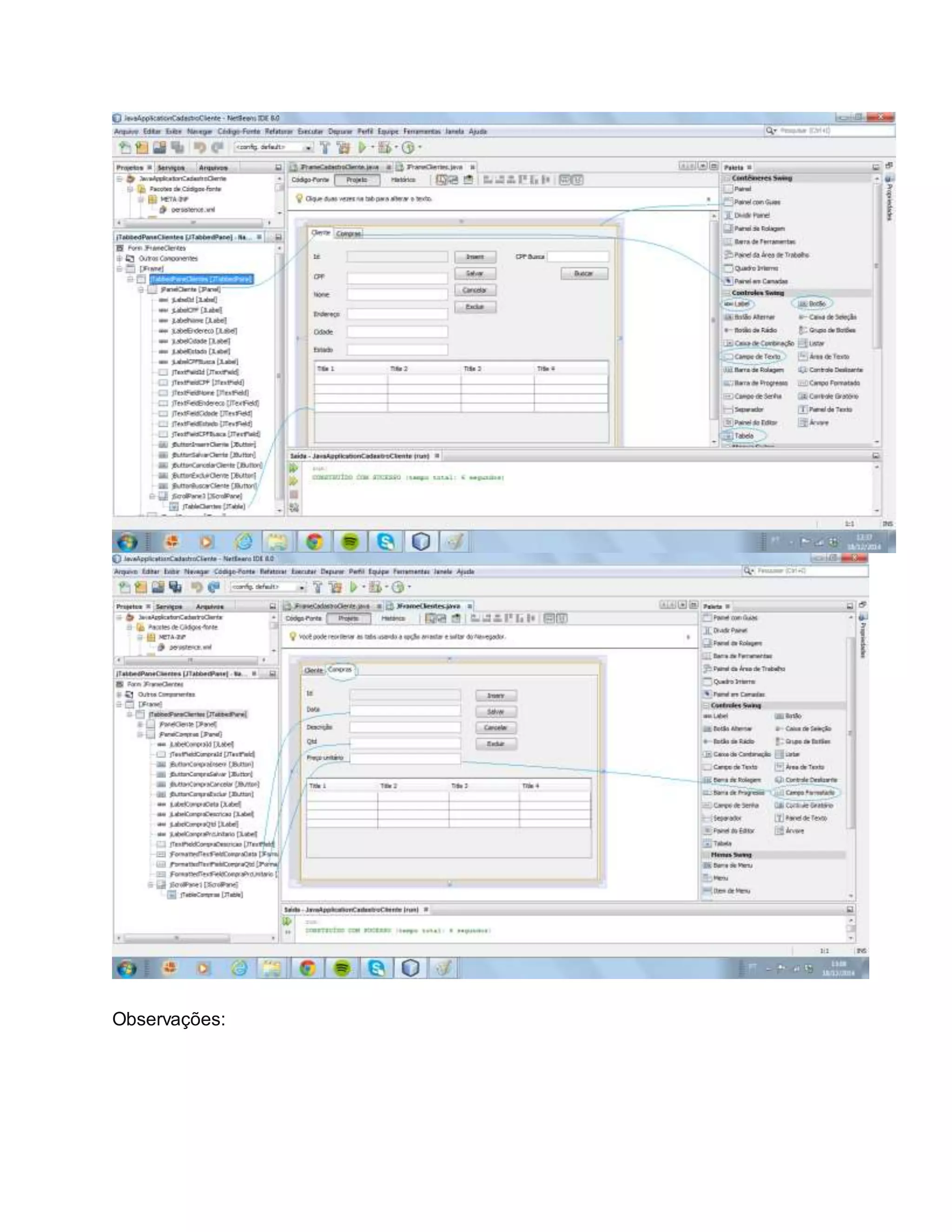This screenshot has height=1232, width=952.
Task: Open config default dropdown in upper toolbar
Action: pyautogui.click(x=309, y=147)
